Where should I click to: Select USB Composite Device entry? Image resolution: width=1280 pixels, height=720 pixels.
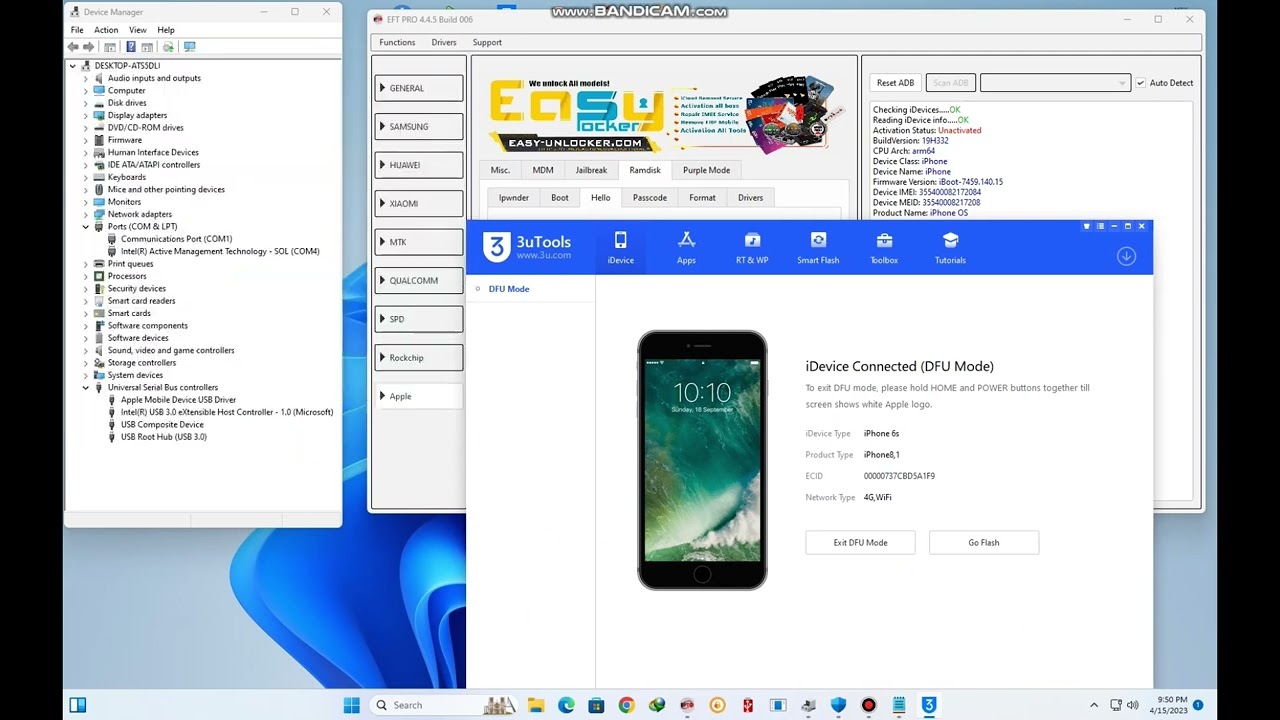162,424
